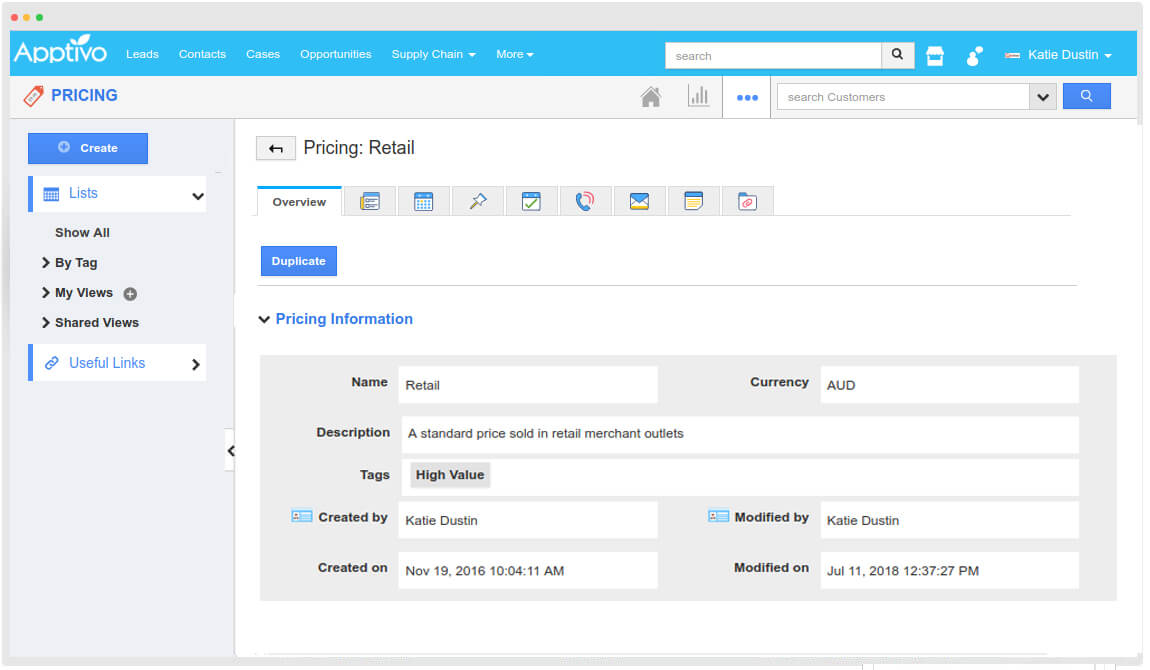Open reports via bar chart icon

tap(699, 96)
